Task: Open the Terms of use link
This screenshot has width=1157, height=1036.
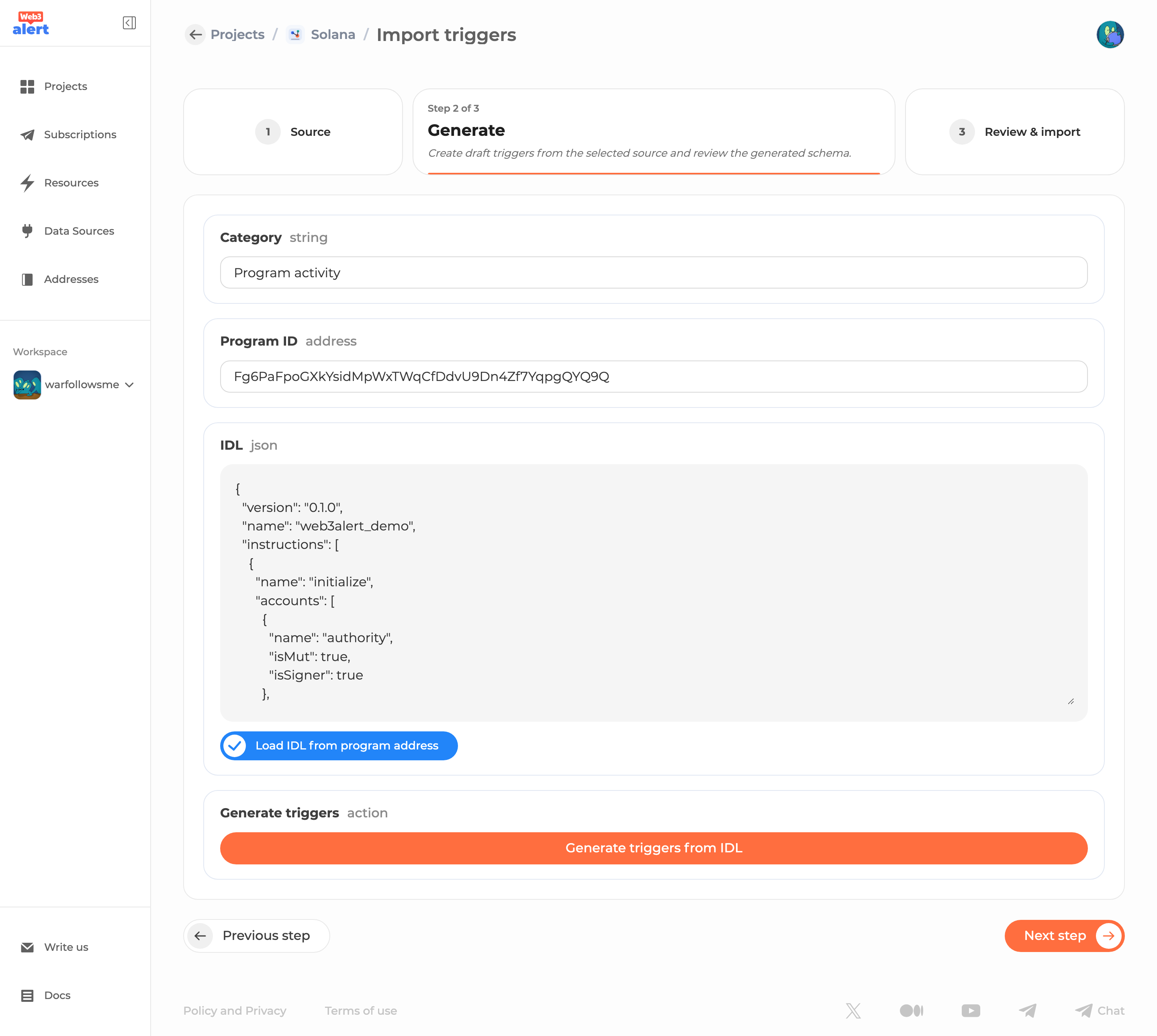Action: [361, 1011]
